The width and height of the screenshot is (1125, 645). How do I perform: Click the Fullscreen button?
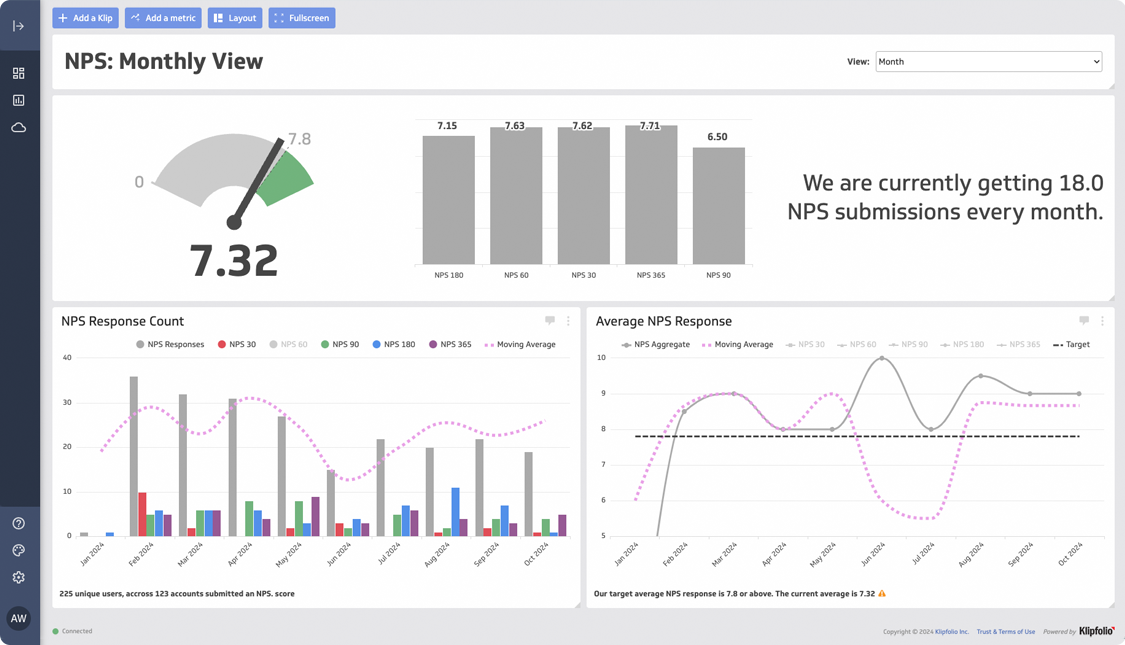pyautogui.click(x=301, y=18)
